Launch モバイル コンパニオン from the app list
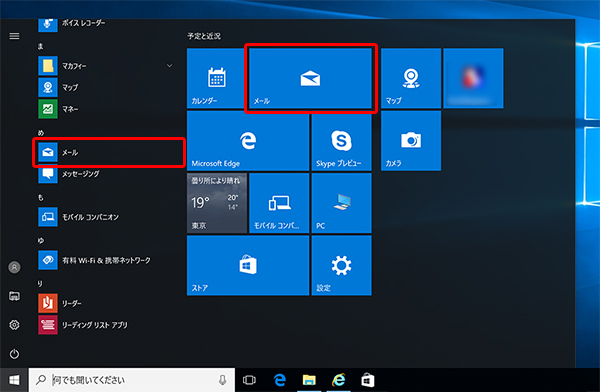This screenshot has height=392, width=600. tap(106, 217)
